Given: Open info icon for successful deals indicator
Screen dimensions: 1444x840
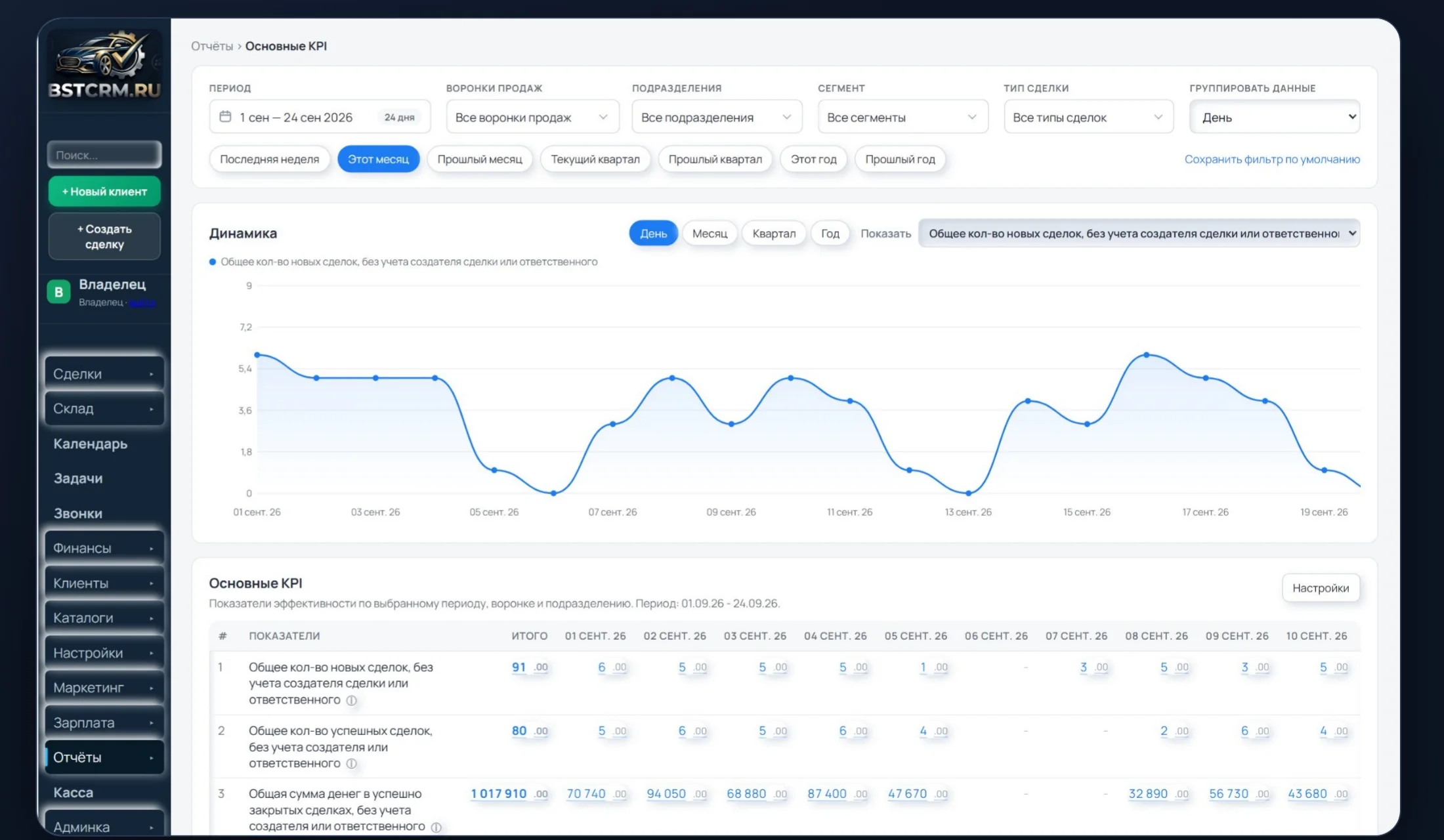Looking at the screenshot, I should (352, 764).
